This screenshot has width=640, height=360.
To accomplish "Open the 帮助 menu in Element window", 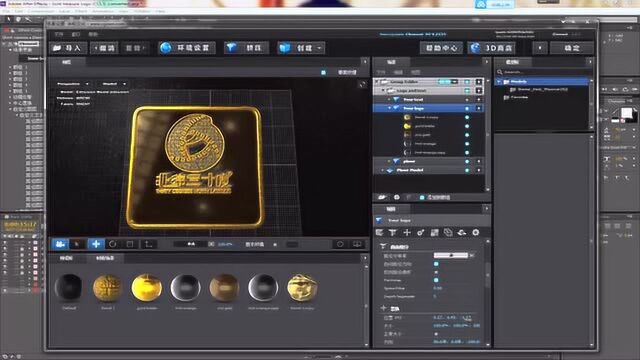I will [93, 34].
